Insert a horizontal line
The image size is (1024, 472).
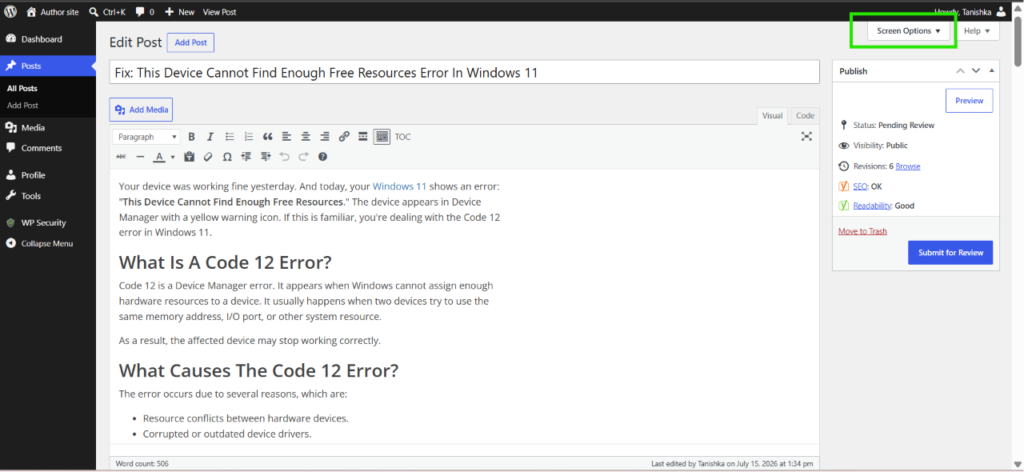pos(140,157)
